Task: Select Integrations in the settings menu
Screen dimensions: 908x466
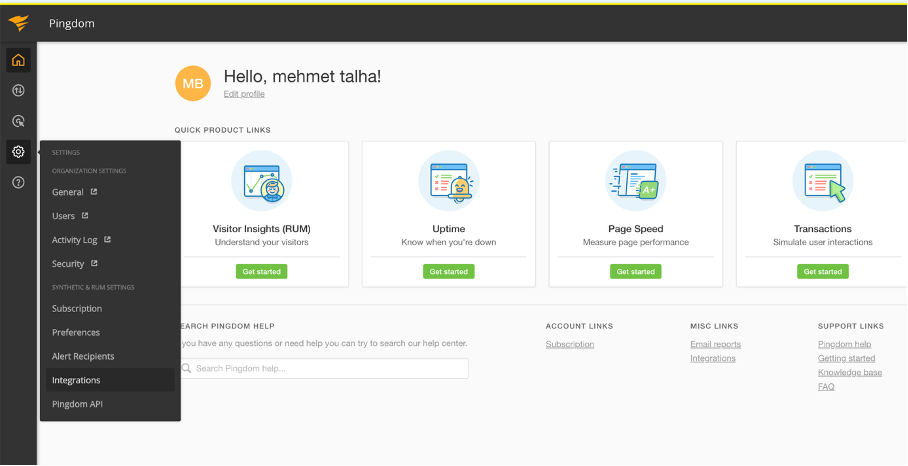Action: (x=76, y=380)
